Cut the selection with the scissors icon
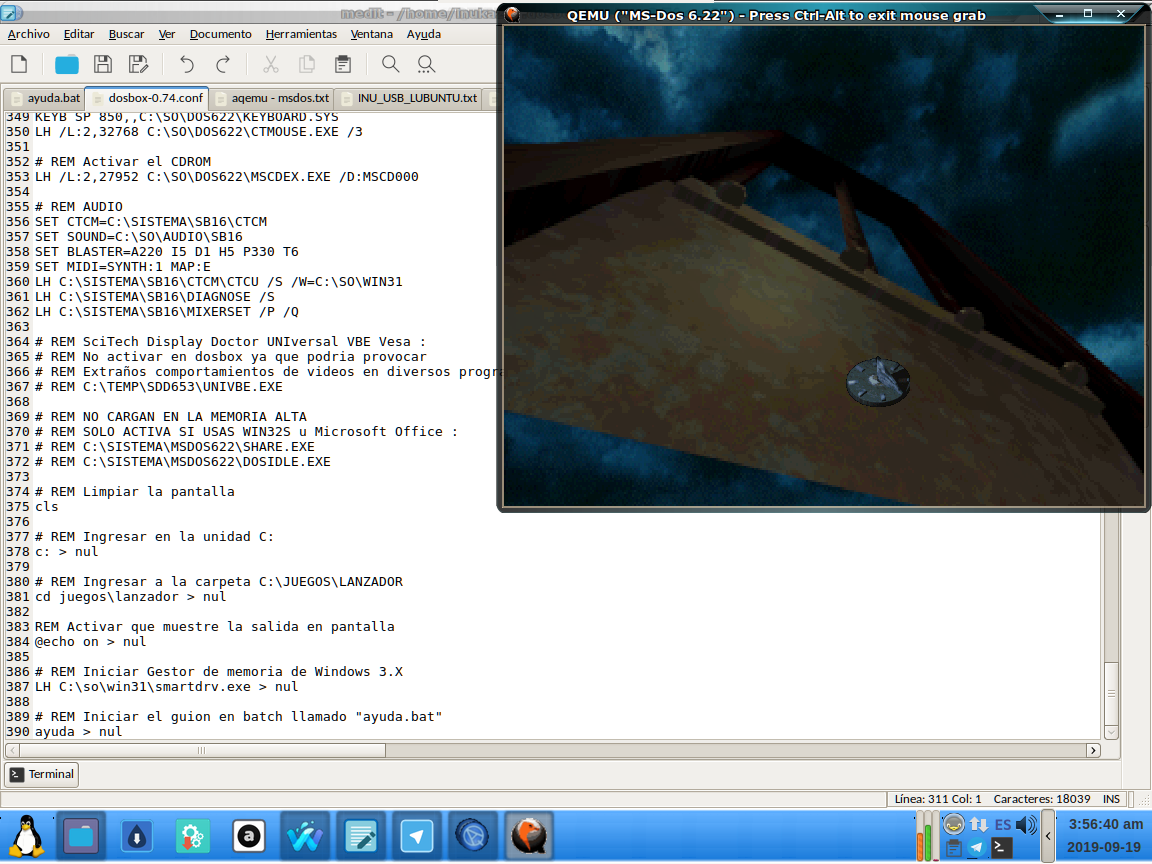The width and height of the screenshot is (1152, 864). (271, 65)
